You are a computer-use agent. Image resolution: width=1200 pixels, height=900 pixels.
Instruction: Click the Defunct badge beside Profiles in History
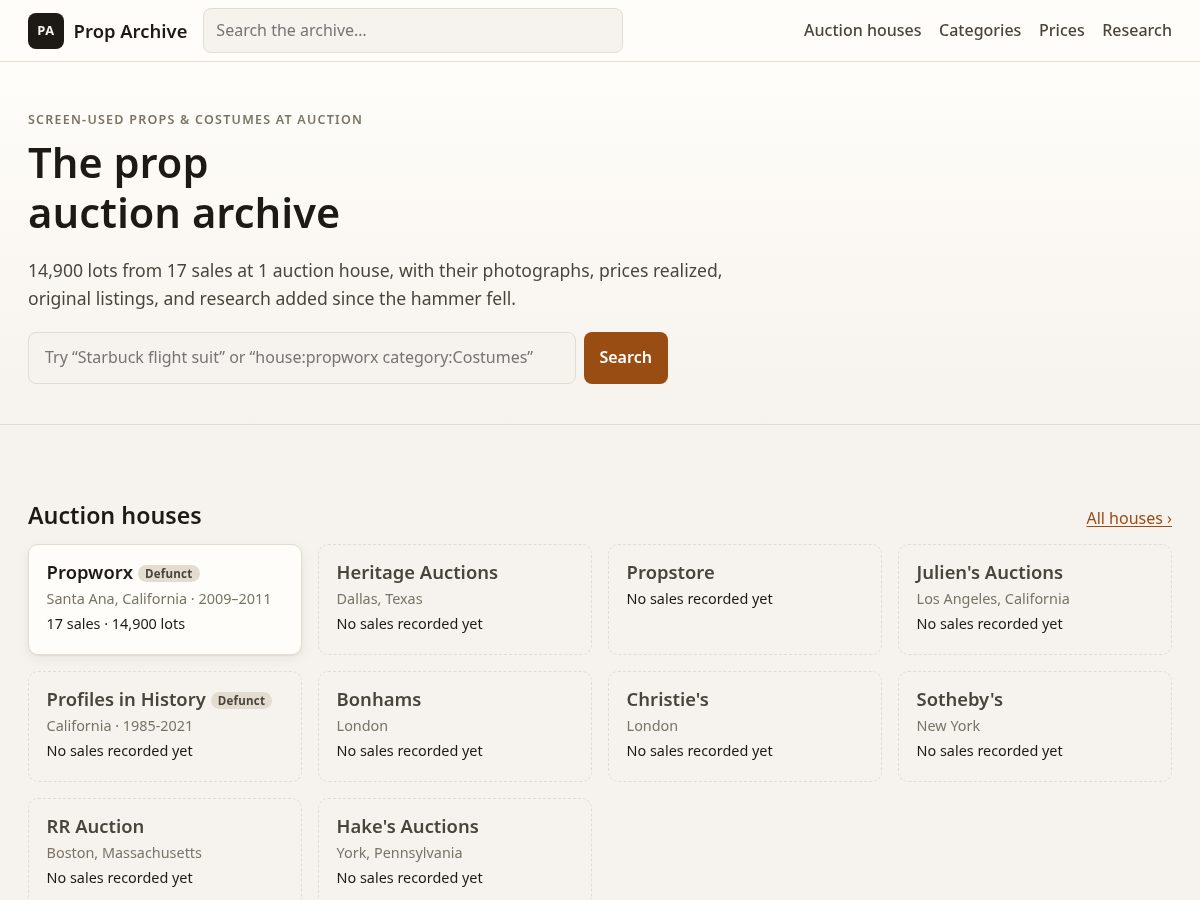pos(242,701)
